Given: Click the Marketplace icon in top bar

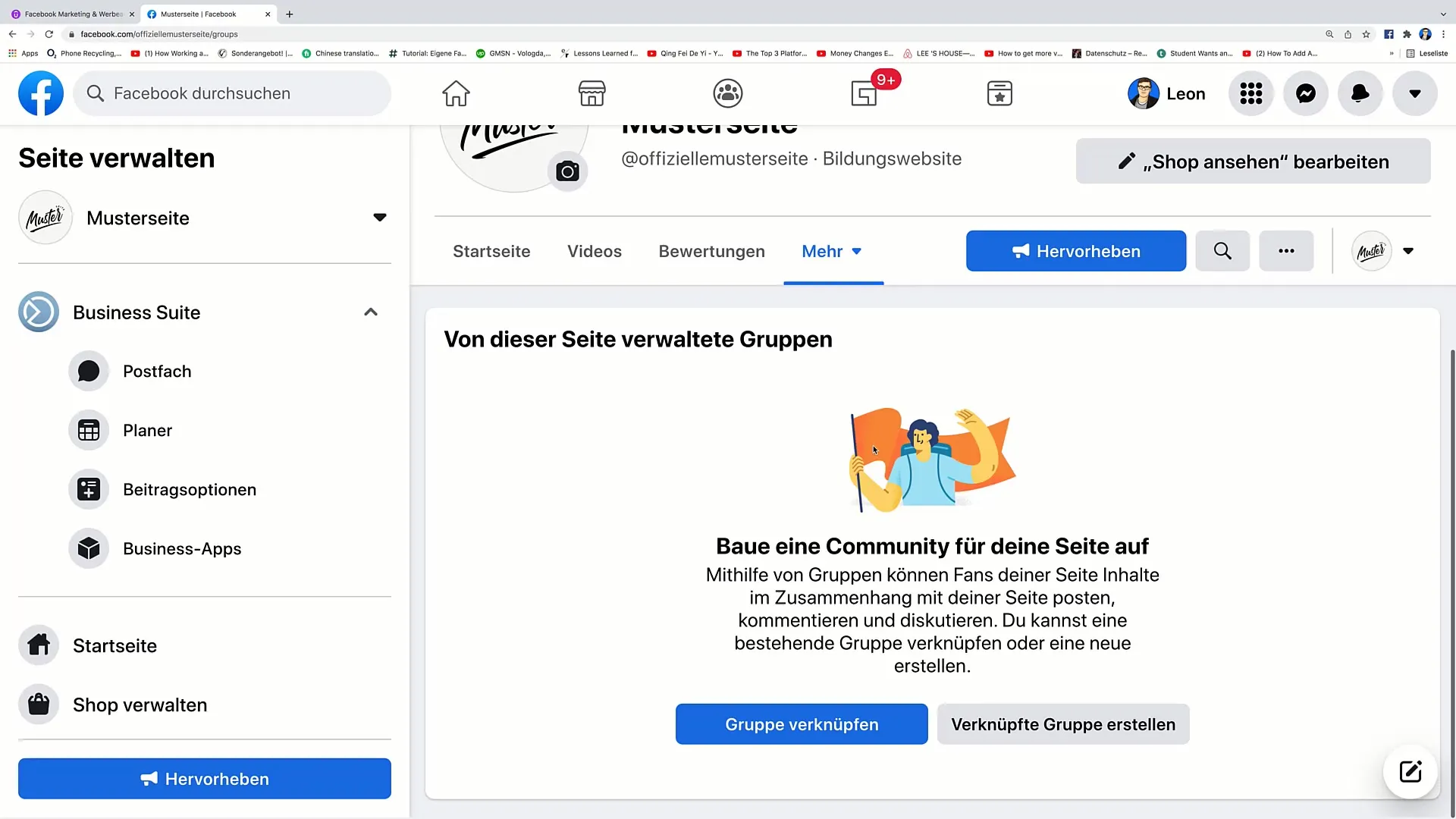Looking at the screenshot, I should (592, 93).
